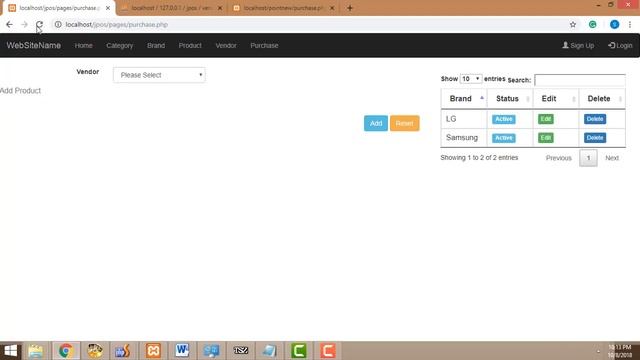The image size is (640, 360).
Task: Open the Show entries count dropdown
Action: pos(471,79)
